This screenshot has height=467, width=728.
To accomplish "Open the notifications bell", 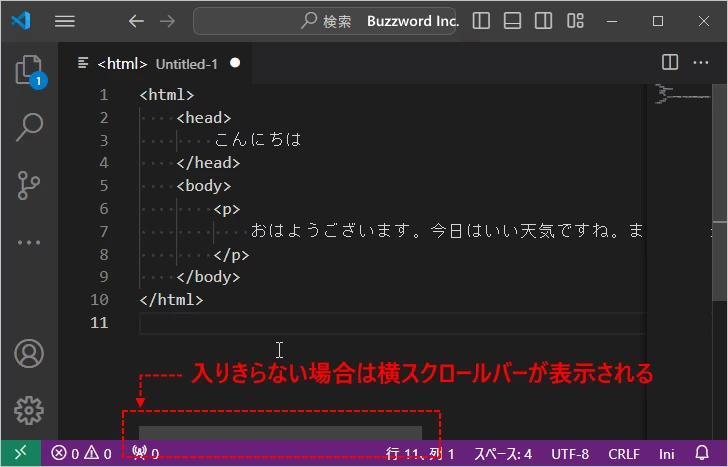I will pos(702,453).
